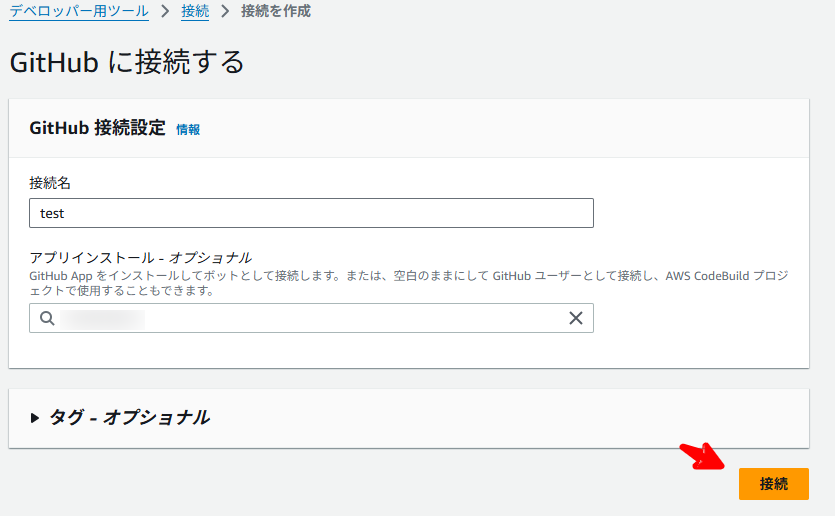The height and width of the screenshot is (516, 835).
Task: Click the red arrow pointing at 接続
Action: click(x=702, y=456)
